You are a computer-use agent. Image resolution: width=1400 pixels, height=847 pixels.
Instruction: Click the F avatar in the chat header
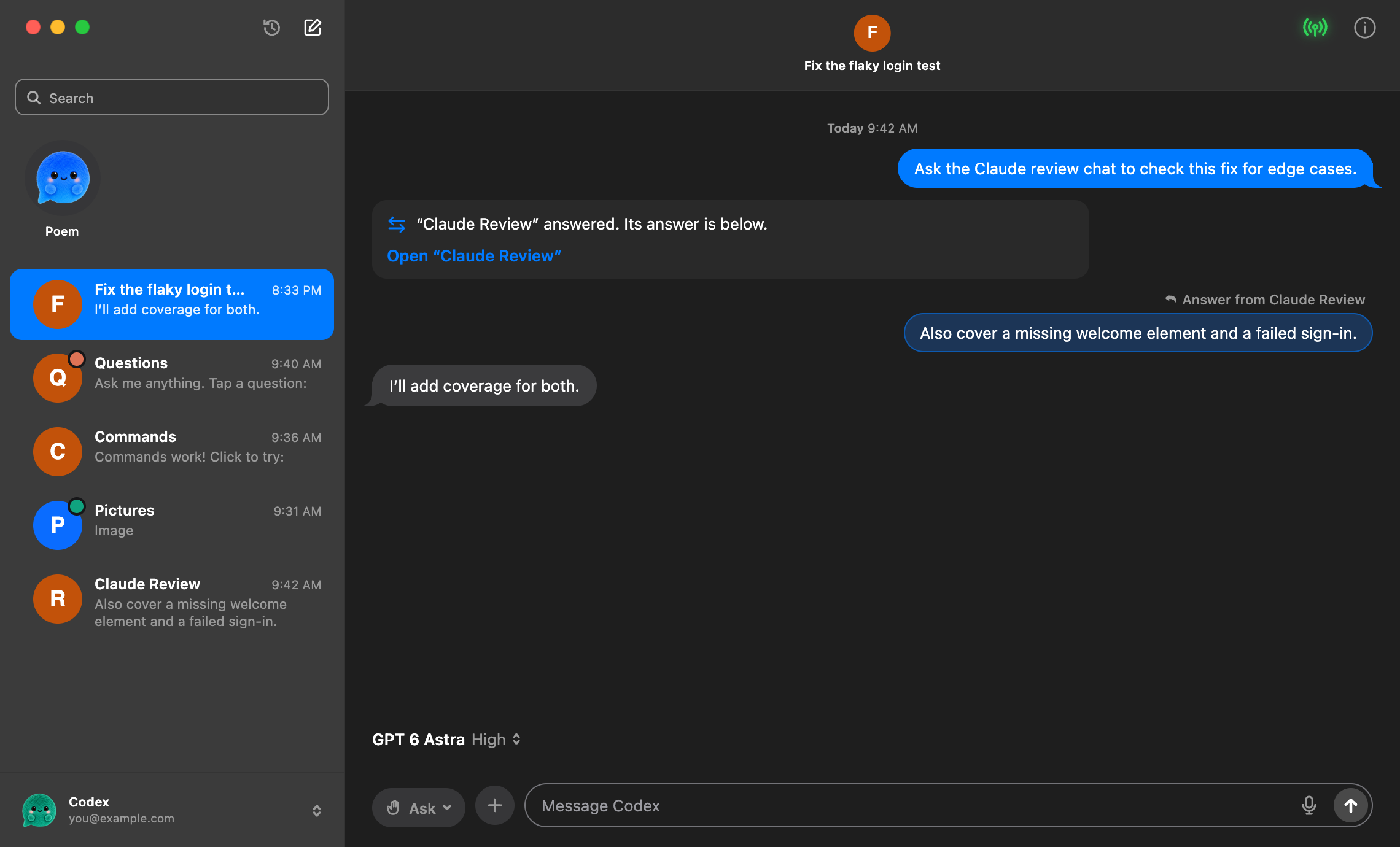coord(872,33)
